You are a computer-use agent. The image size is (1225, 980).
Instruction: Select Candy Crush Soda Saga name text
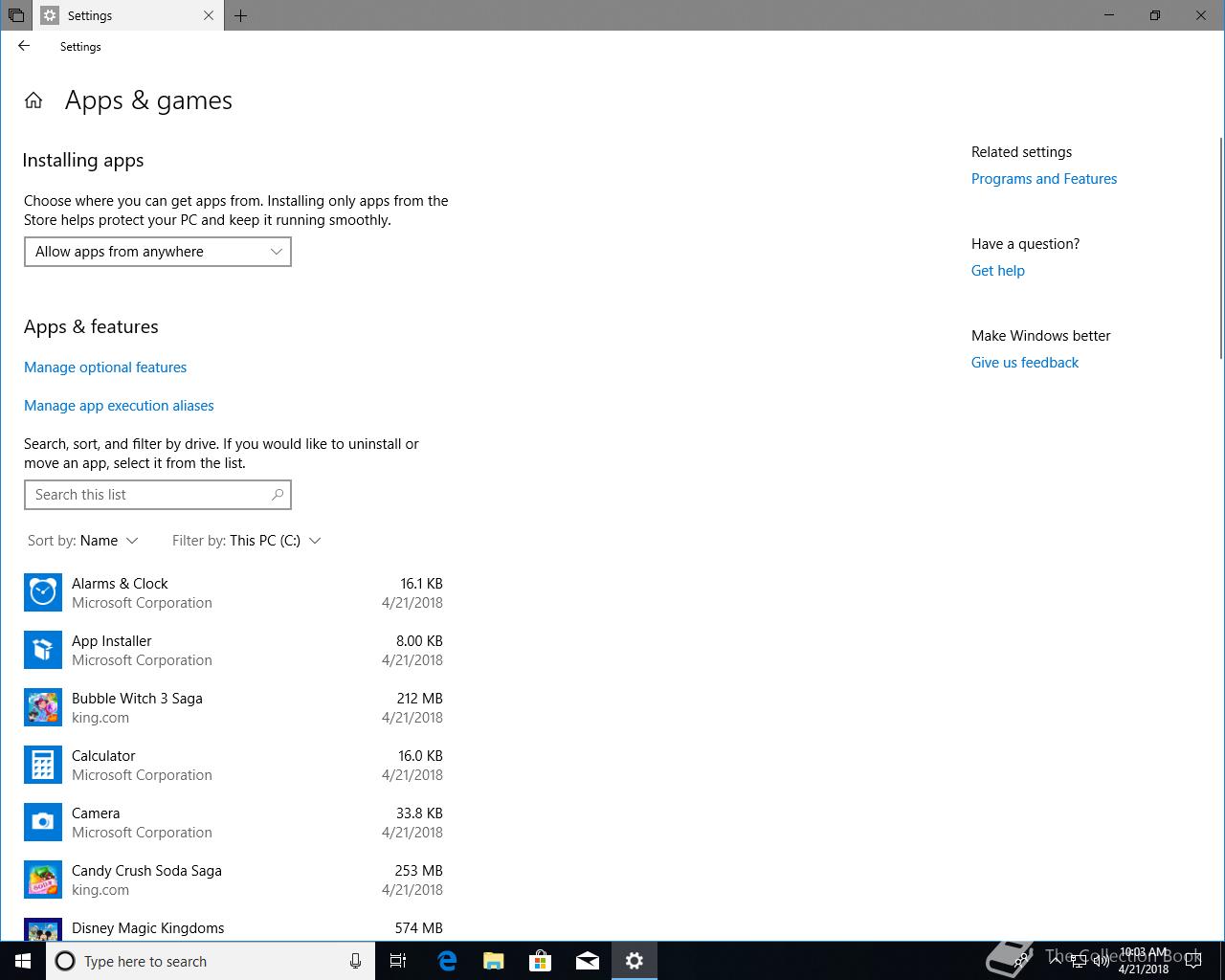tap(146, 871)
